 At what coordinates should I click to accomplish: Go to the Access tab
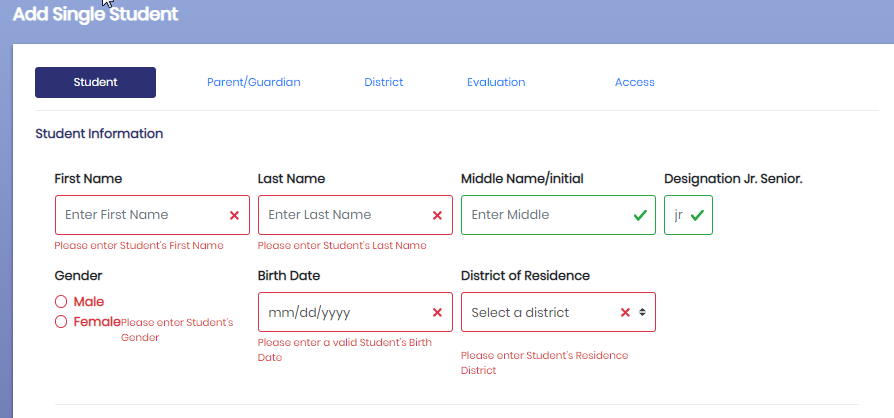635,82
